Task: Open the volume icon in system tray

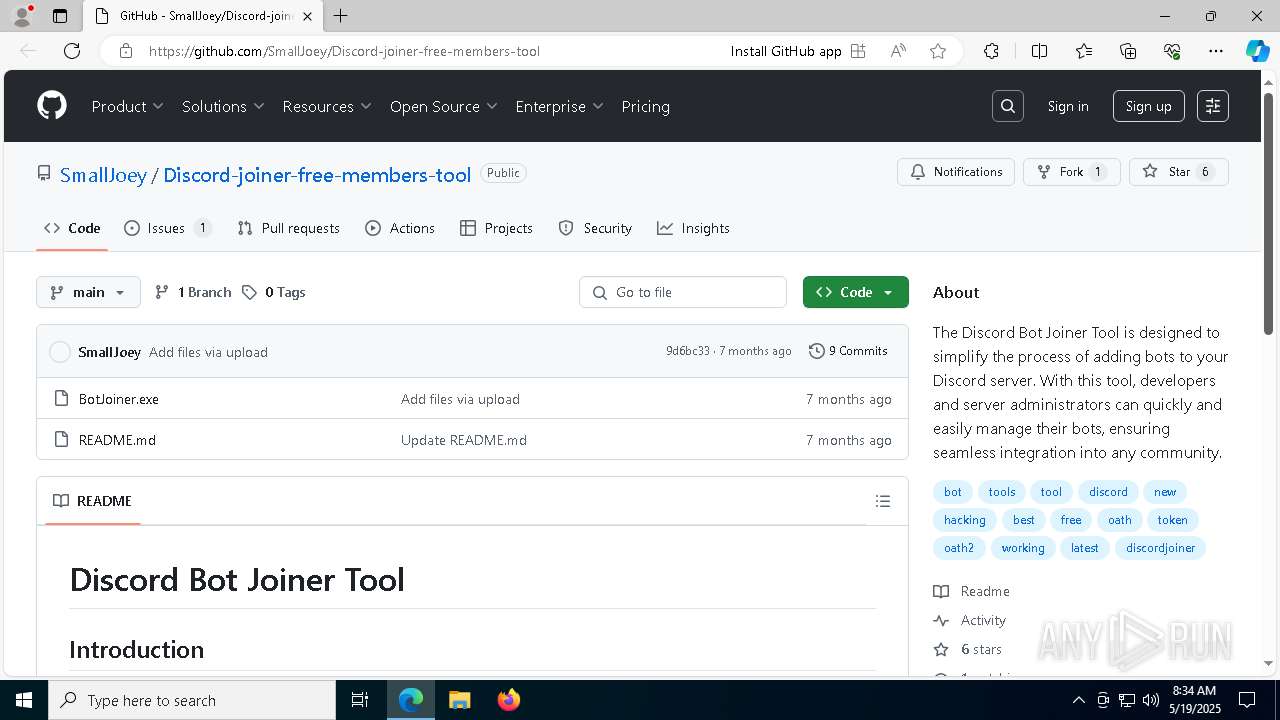Action: [x=1150, y=700]
